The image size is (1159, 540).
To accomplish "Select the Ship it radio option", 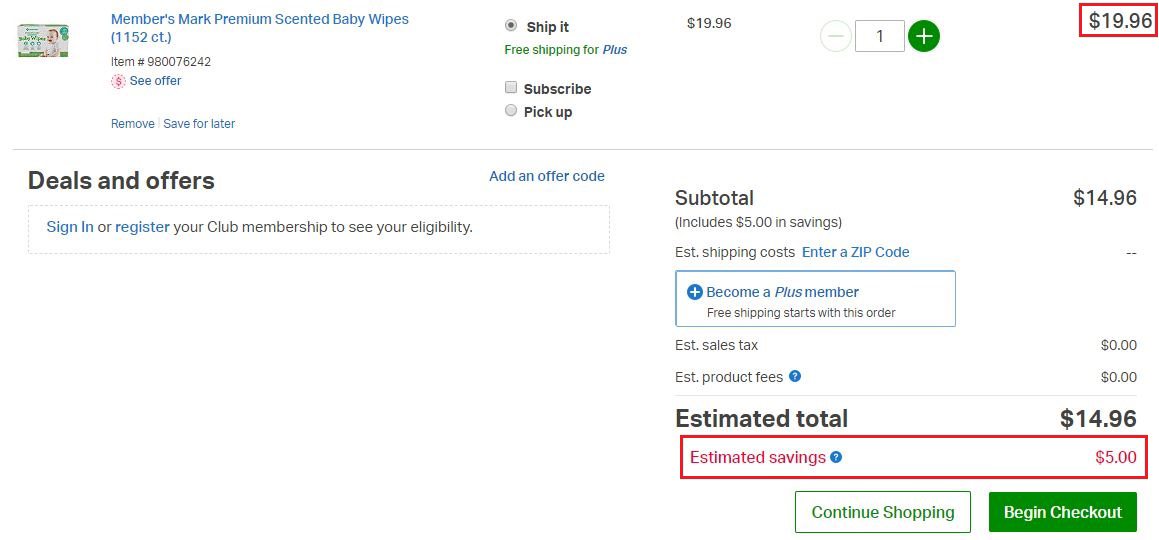I will click(x=511, y=26).
